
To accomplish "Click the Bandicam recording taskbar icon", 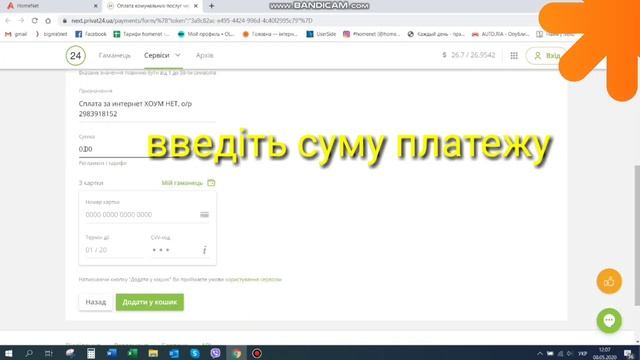I will click(257, 353).
